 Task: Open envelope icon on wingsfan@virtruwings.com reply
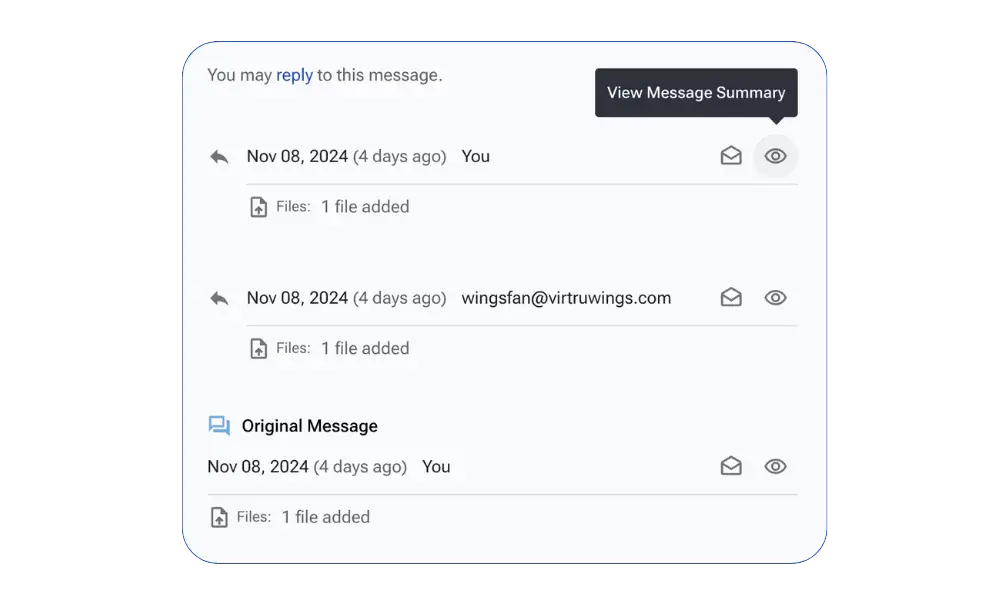[731, 298]
